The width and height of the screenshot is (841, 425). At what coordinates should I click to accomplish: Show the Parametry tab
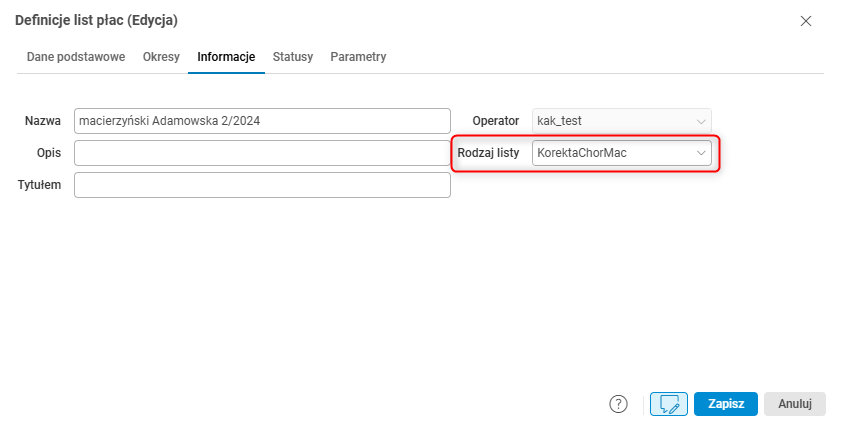click(x=358, y=57)
